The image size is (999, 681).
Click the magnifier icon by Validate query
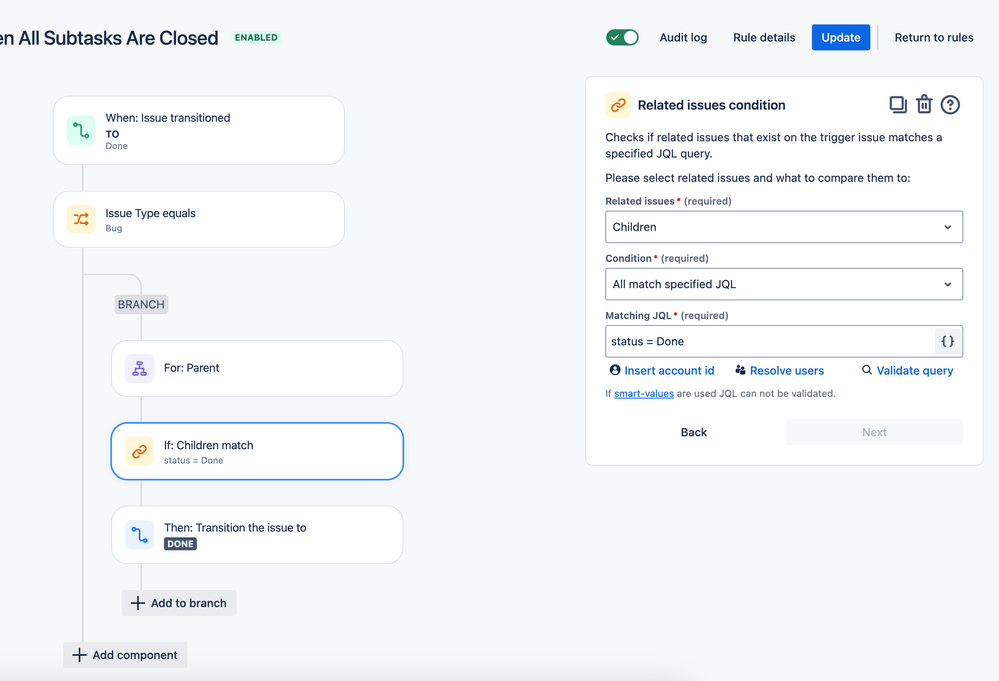pyautogui.click(x=866, y=370)
